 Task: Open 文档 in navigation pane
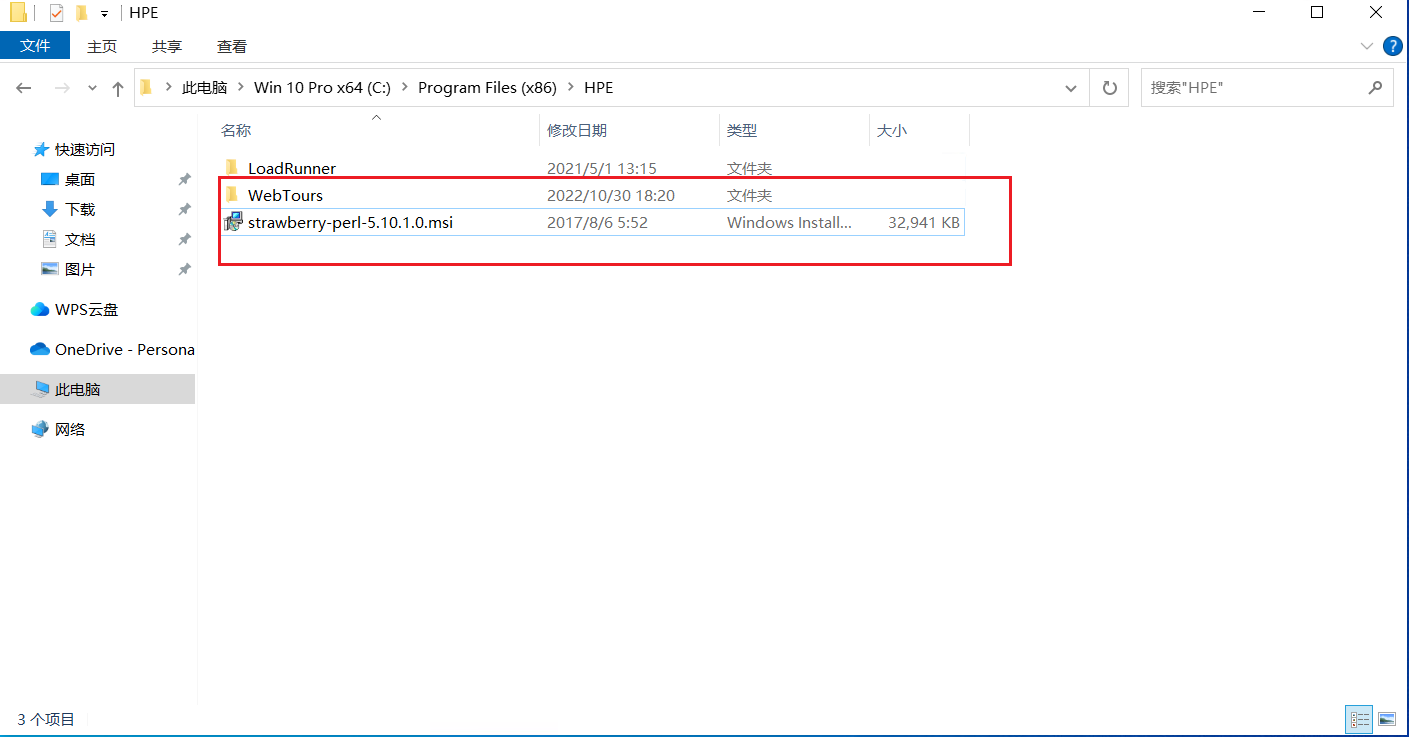coord(80,239)
